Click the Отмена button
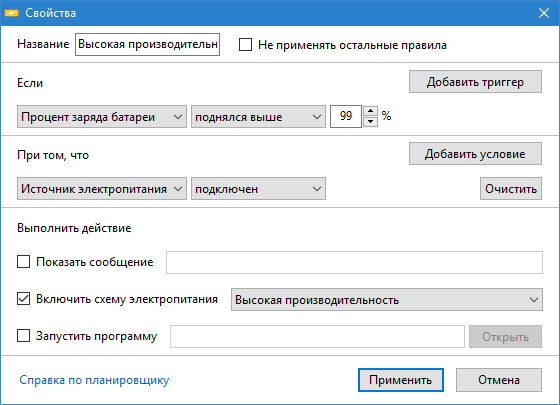Screen dimensions: 560x405 tap(499, 380)
